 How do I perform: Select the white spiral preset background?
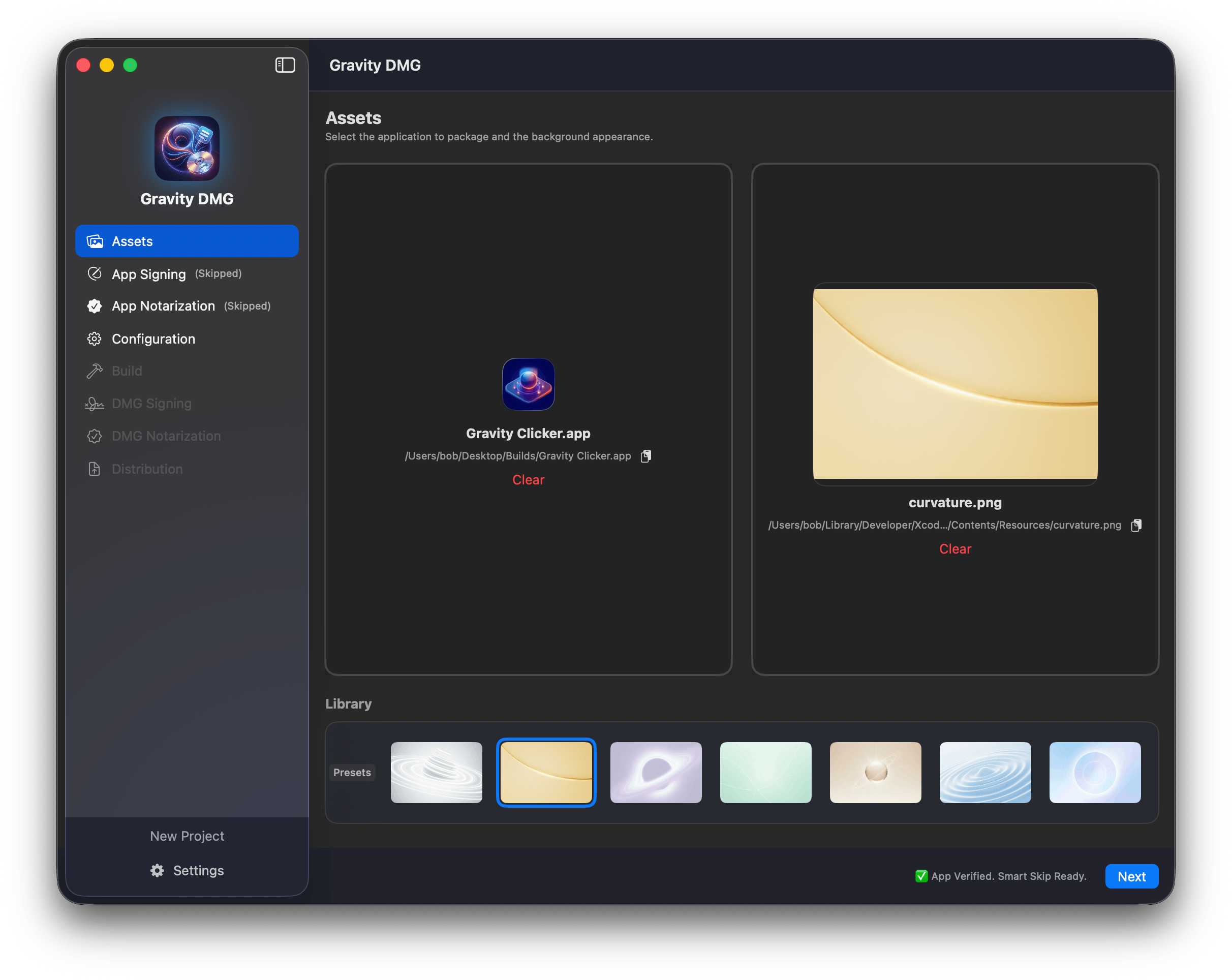click(436, 773)
